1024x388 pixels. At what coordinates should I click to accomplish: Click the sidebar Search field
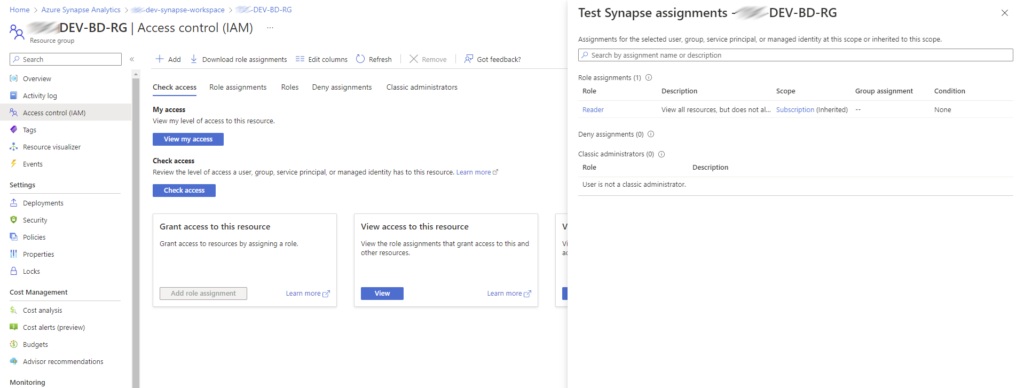[65, 59]
